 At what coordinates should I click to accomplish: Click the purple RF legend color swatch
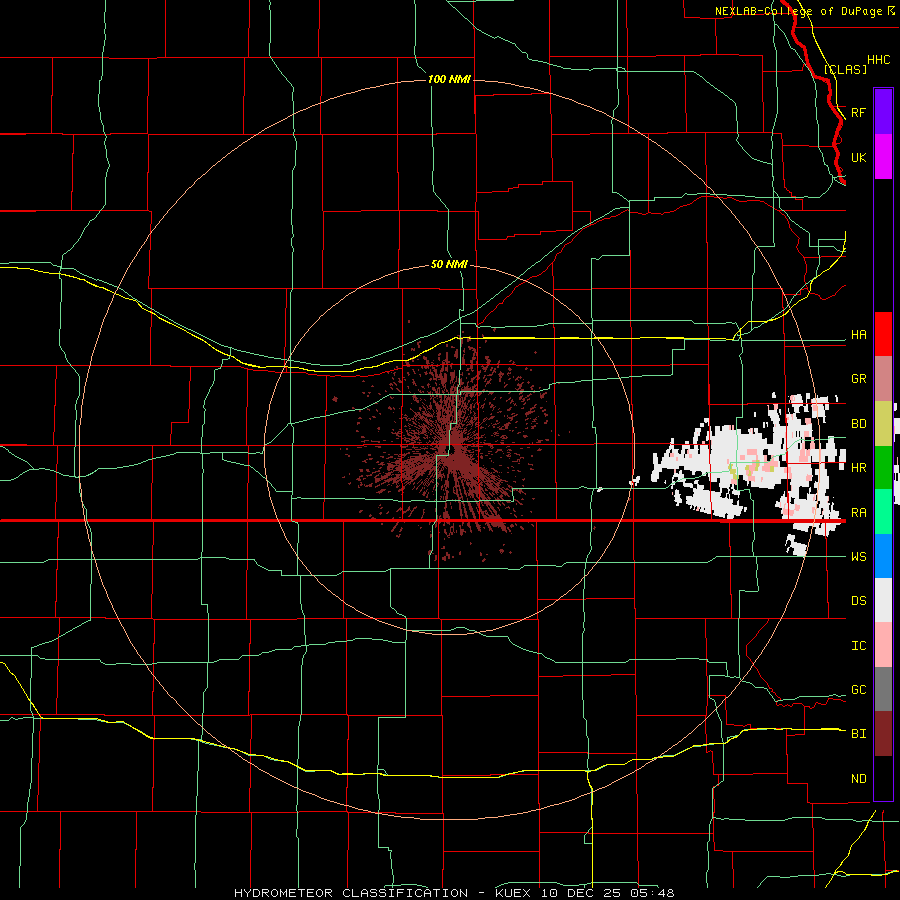click(x=883, y=112)
